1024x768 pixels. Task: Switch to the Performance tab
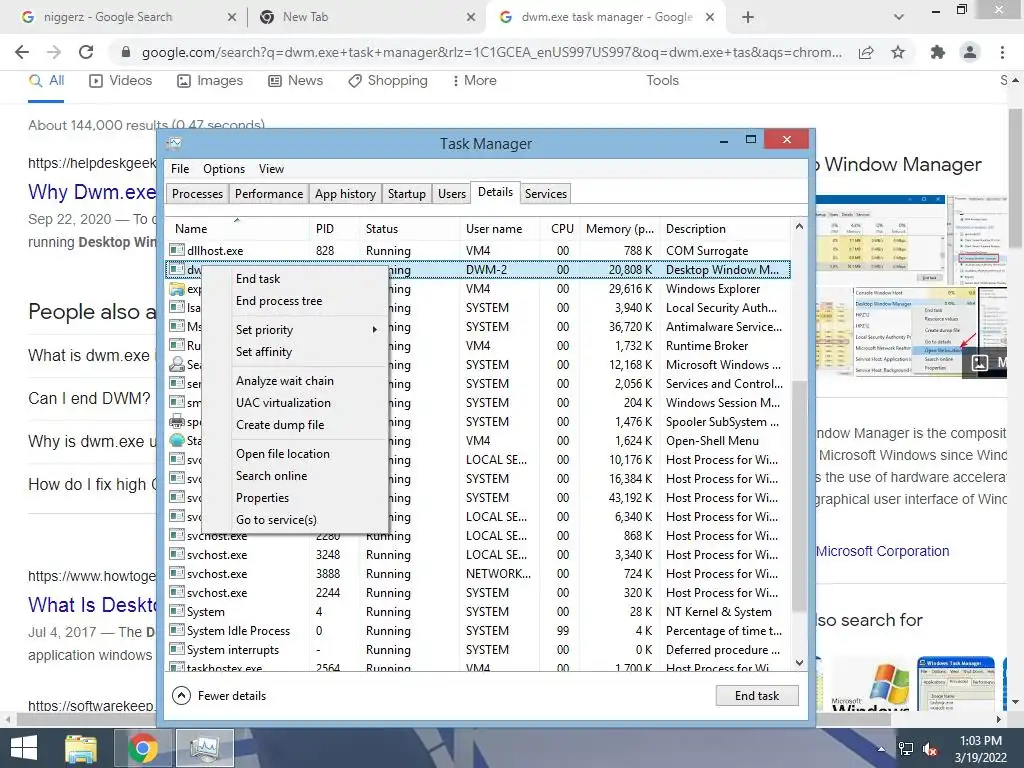click(x=269, y=193)
